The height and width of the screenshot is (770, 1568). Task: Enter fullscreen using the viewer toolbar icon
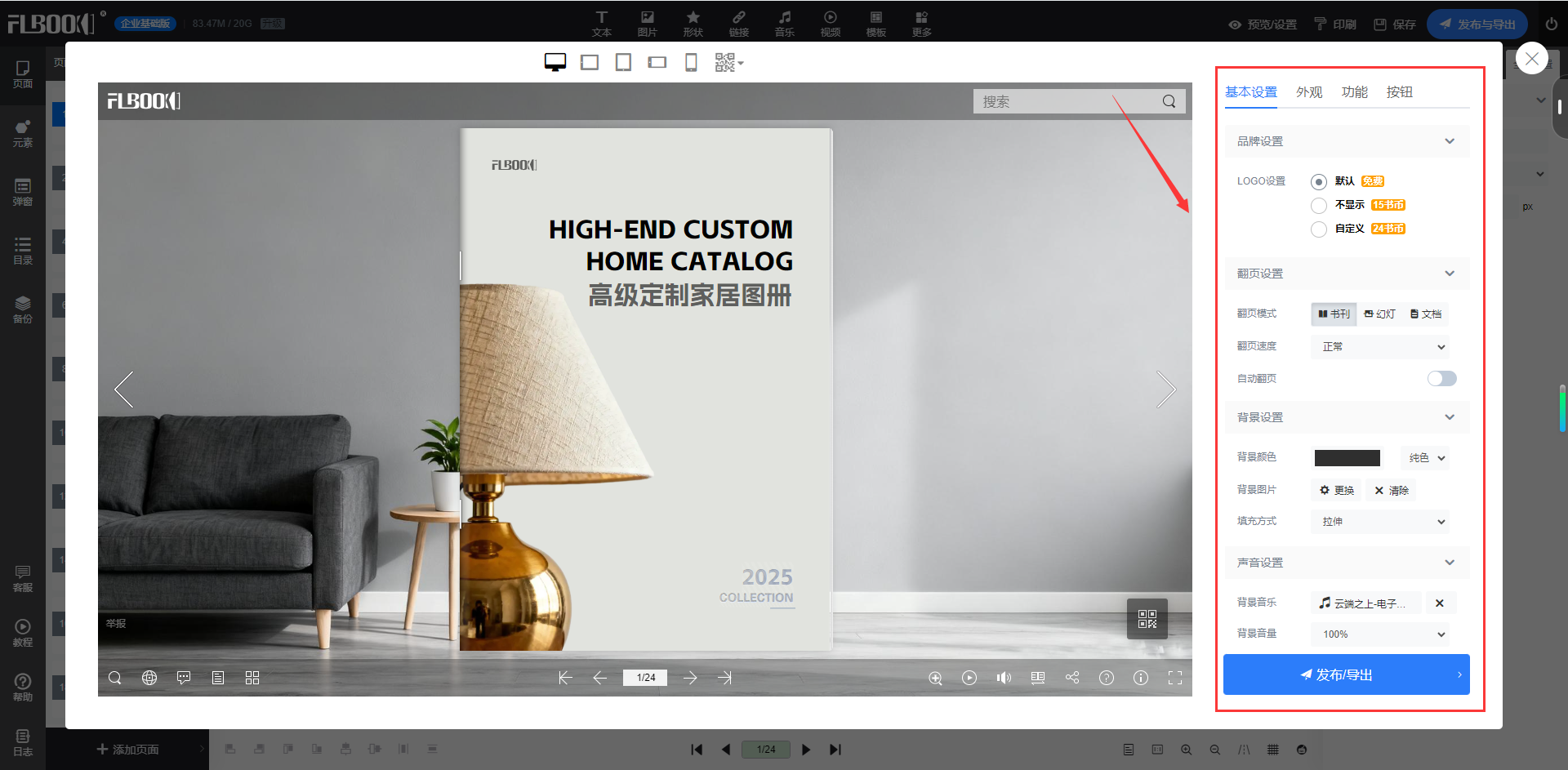coord(1175,678)
